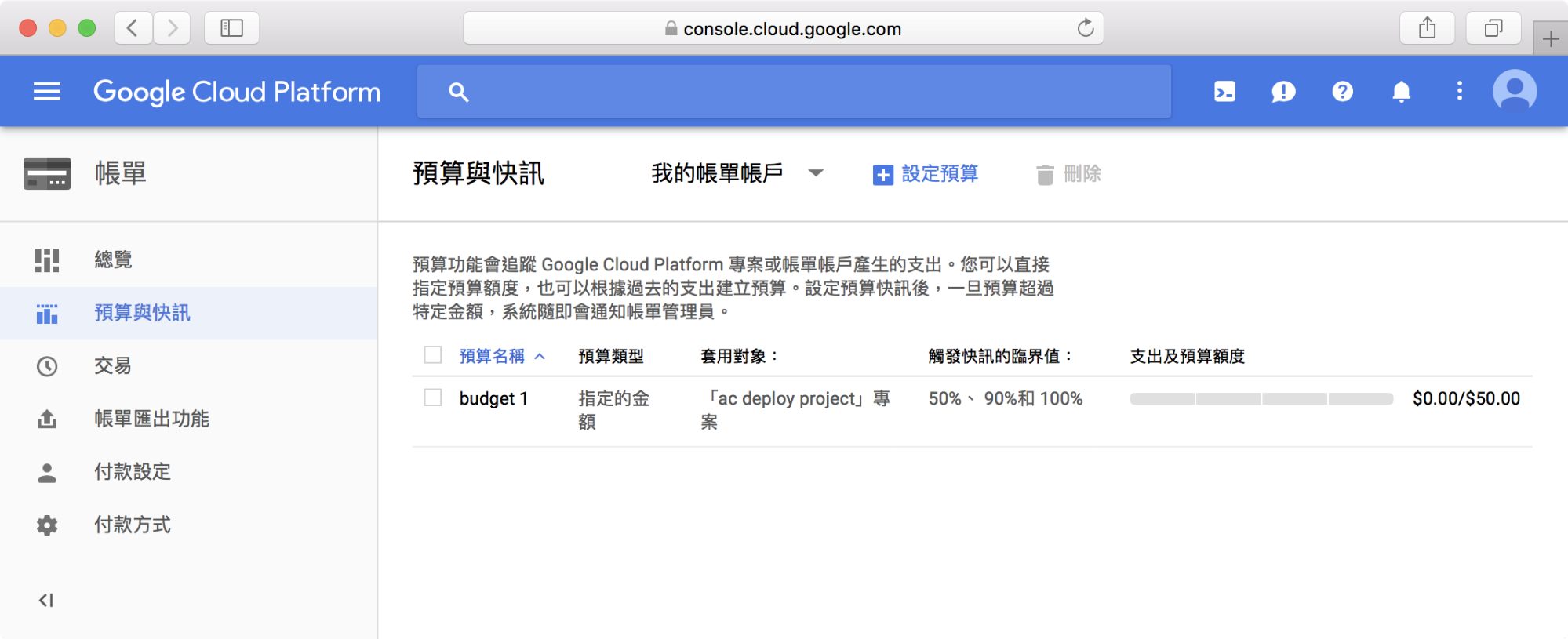Open 總覽 in the sidebar

[x=188, y=260]
